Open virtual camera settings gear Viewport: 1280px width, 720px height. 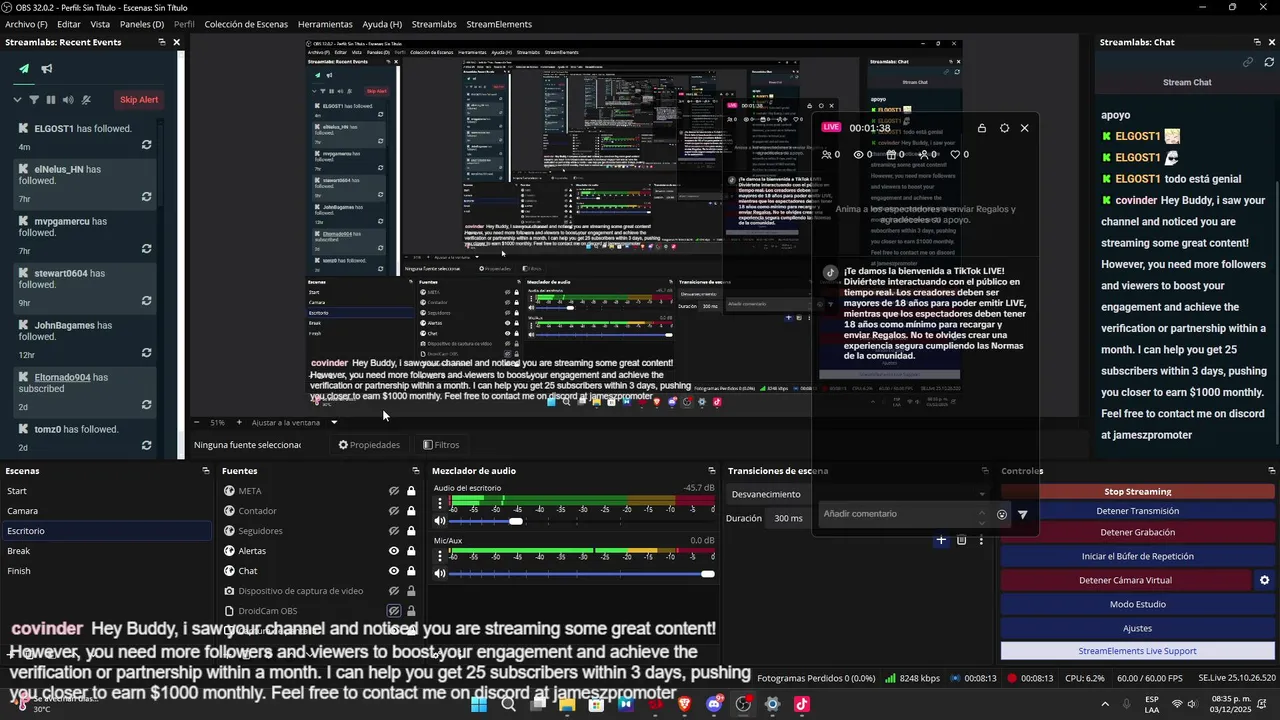pos(1264,580)
